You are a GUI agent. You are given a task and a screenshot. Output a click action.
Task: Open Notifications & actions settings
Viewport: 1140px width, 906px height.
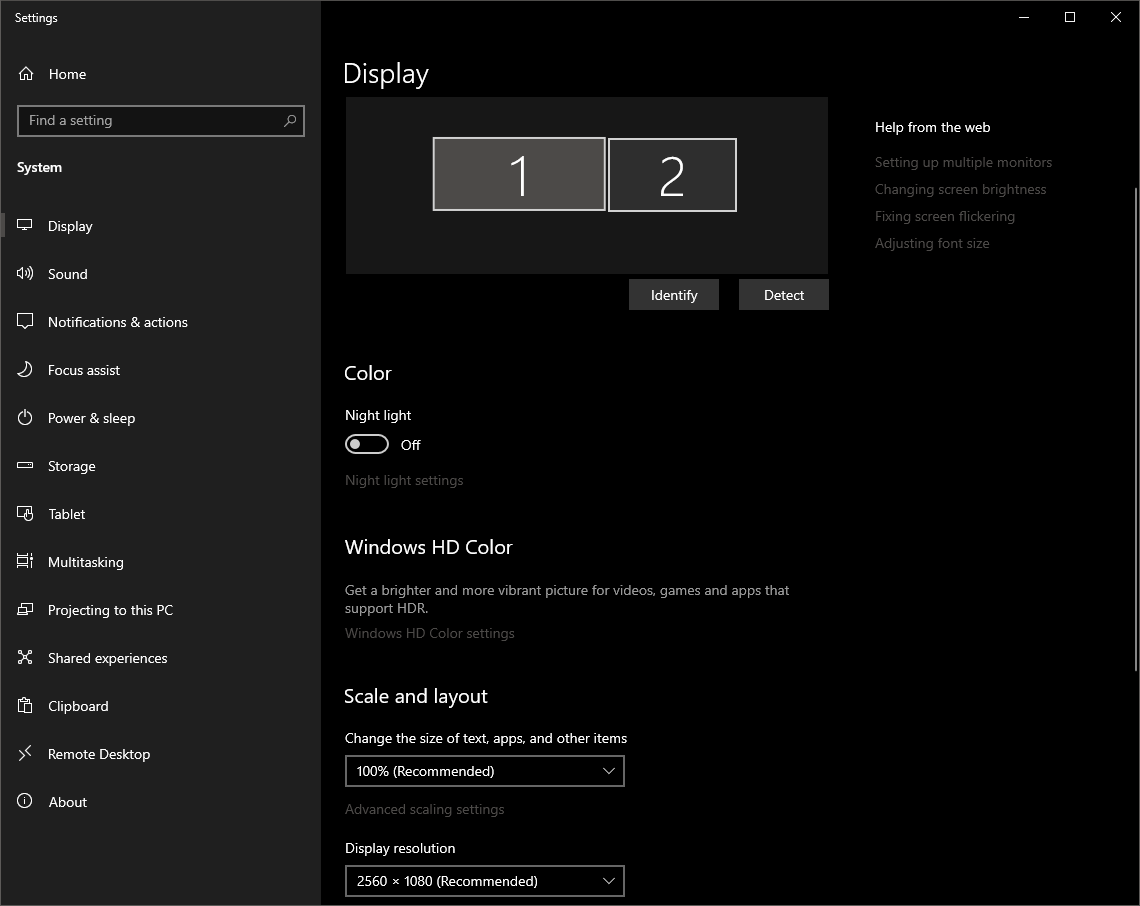point(117,322)
